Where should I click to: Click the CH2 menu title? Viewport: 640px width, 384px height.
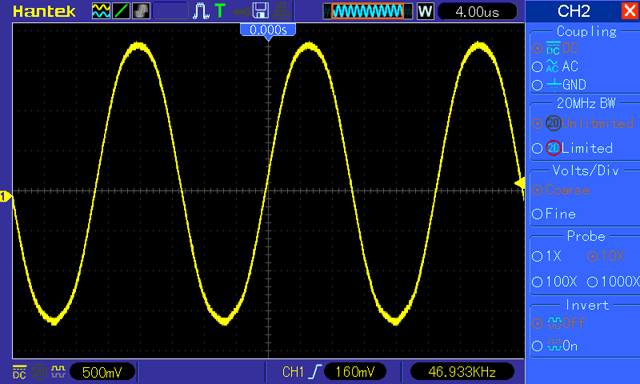[573, 11]
